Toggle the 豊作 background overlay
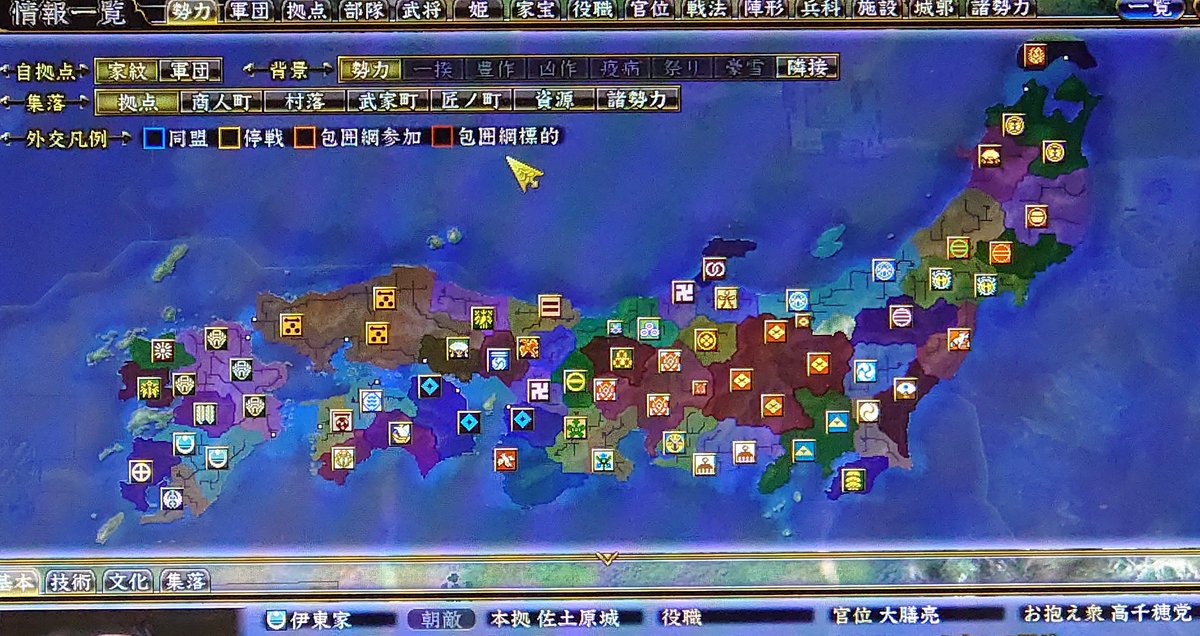The width and height of the screenshot is (1200, 636). [x=495, y=70]
